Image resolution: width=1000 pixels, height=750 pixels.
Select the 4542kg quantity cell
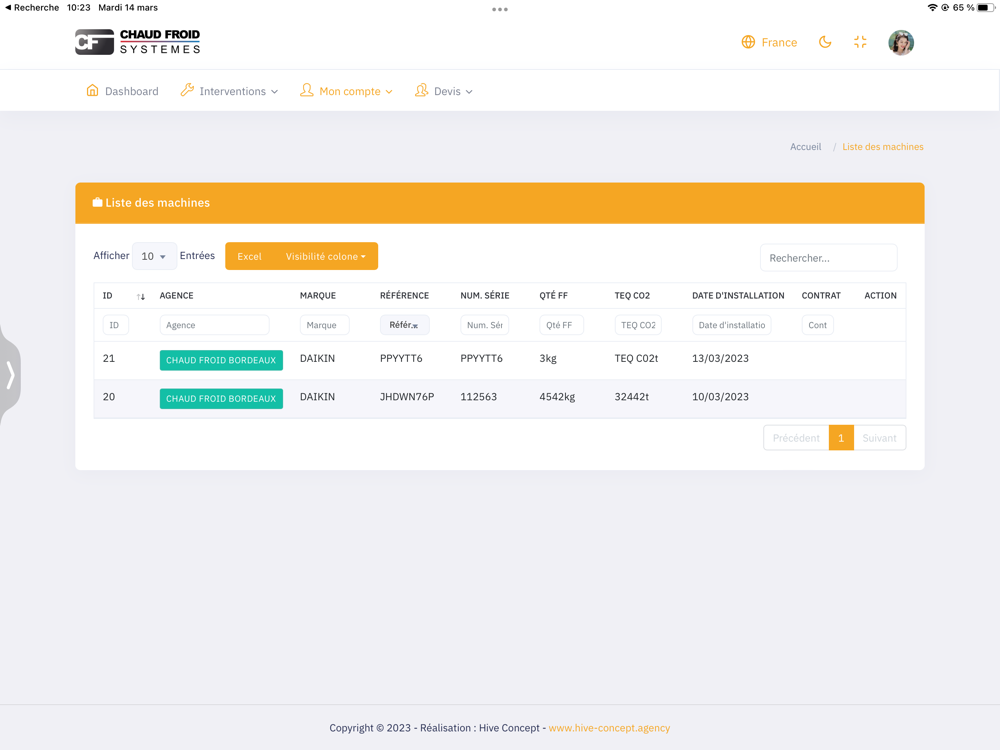click(x=557, y=397)
